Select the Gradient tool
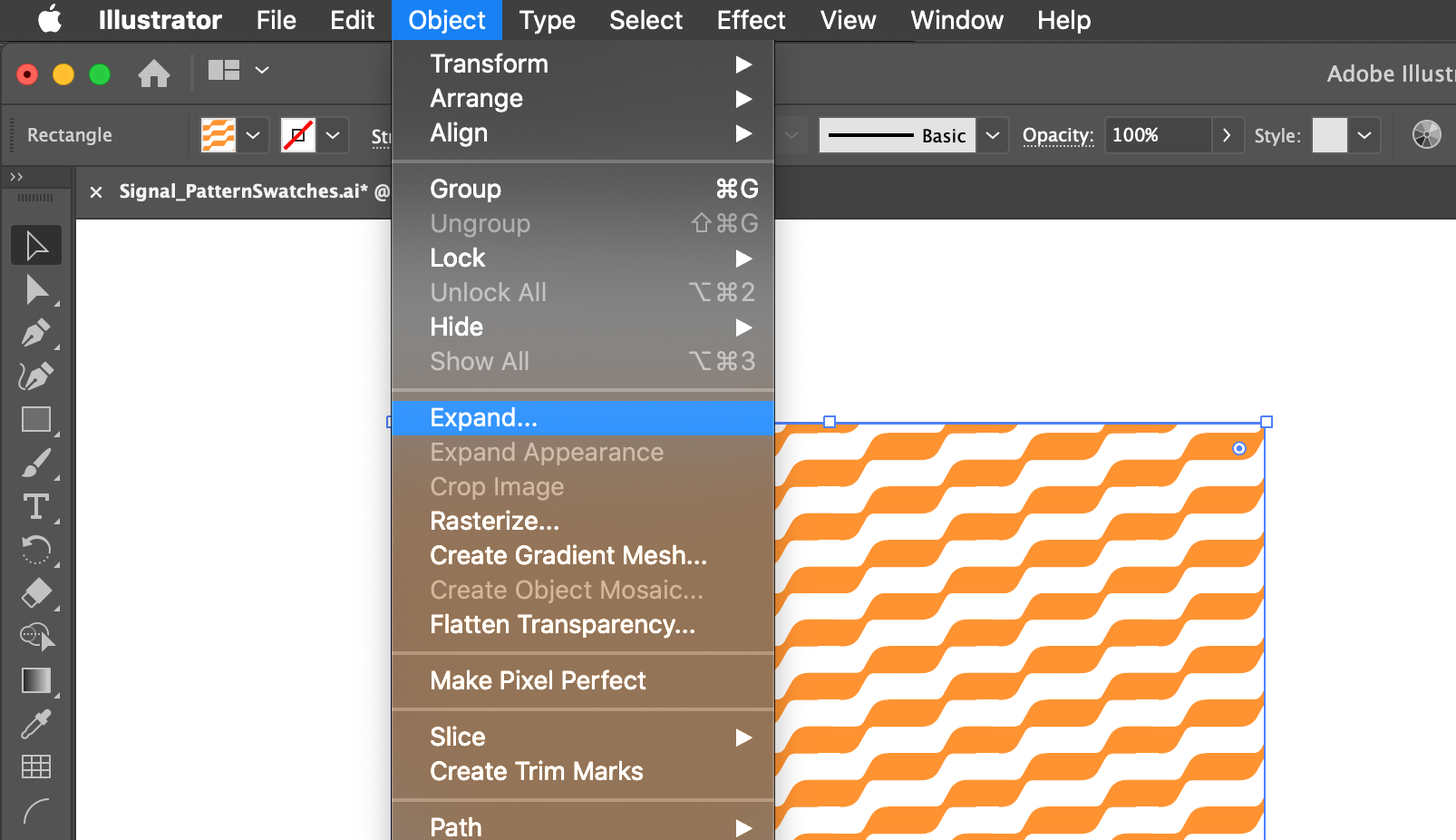Image resolution: width=1456 pixels, height=840 pixels. [35, 679]
